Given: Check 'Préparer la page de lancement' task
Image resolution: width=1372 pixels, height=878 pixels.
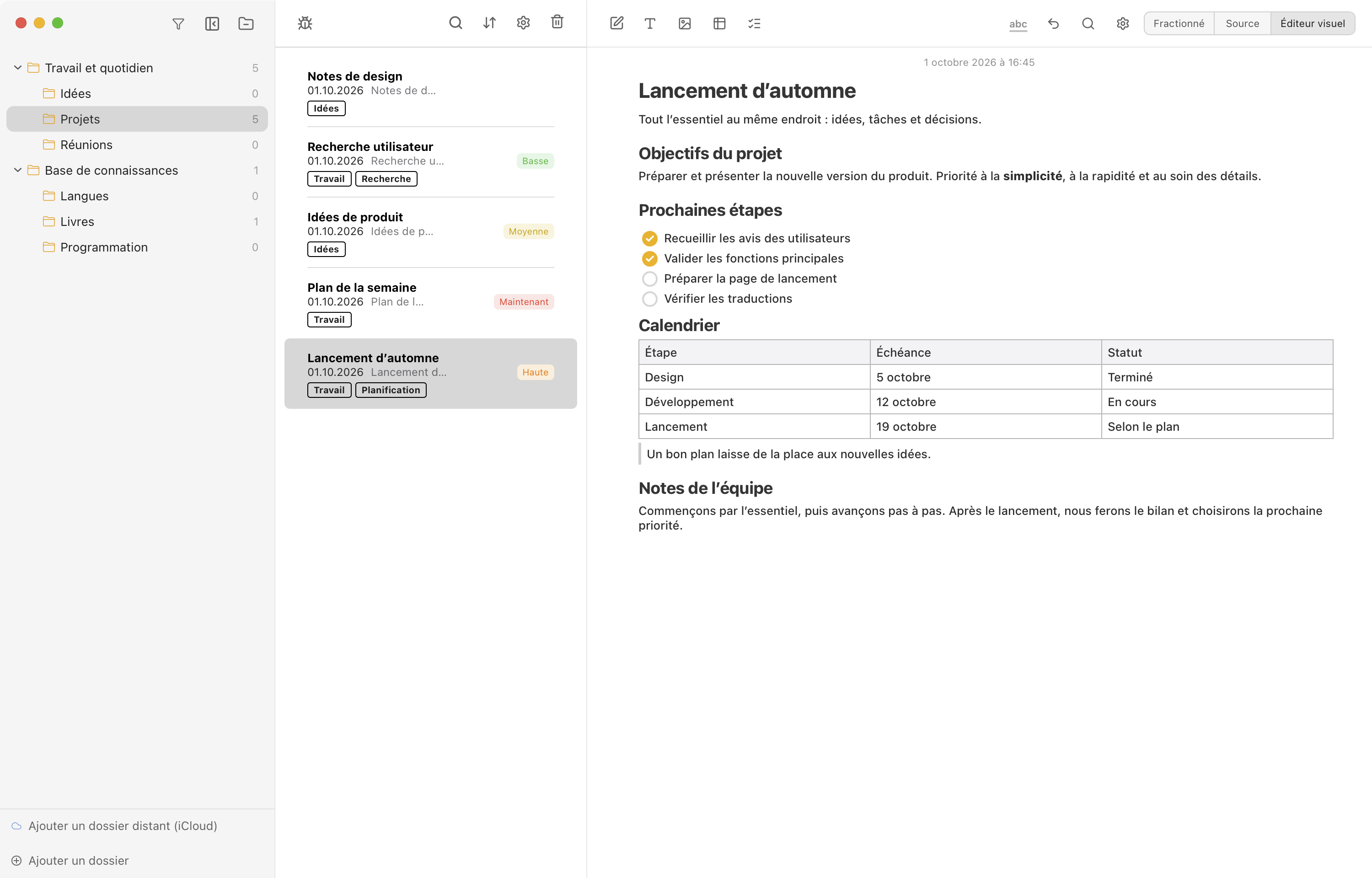Looking at the screenshot, I should pyautogui.click(x=649, y=279).
